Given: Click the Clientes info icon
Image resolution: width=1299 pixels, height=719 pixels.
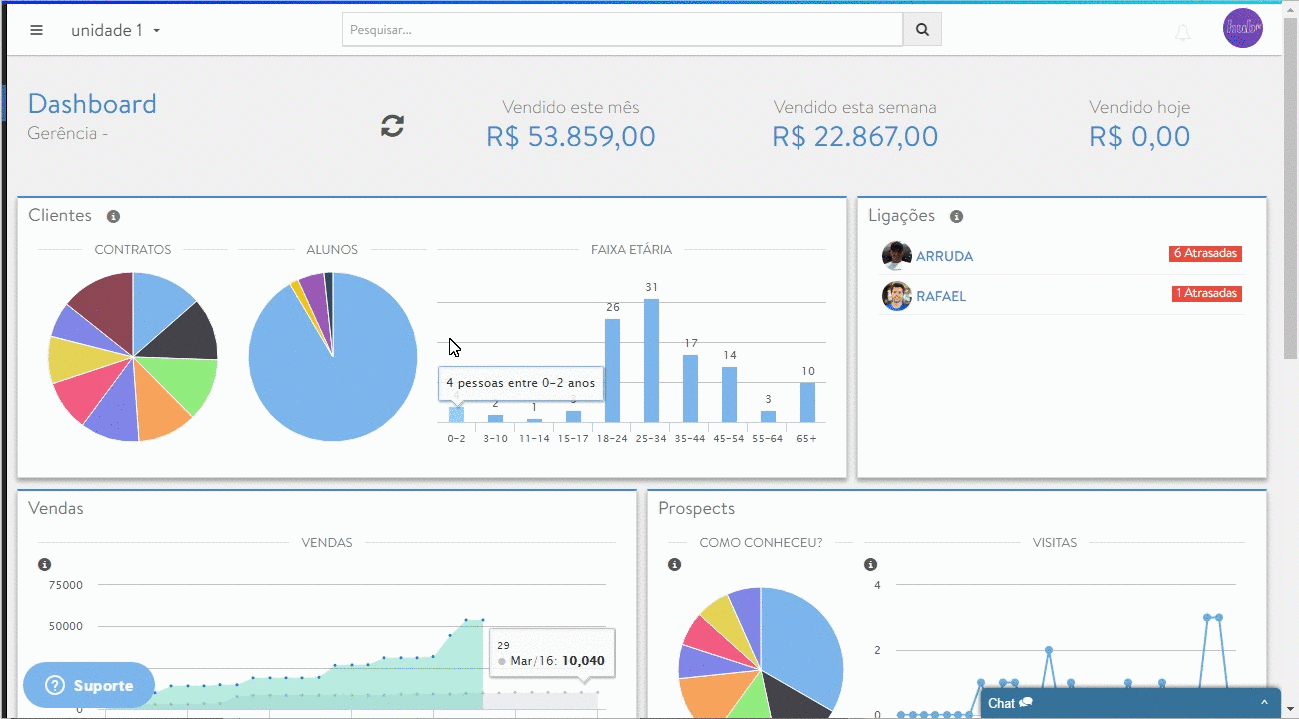Looking at the screenshot, I should click(x=113, y=217).
